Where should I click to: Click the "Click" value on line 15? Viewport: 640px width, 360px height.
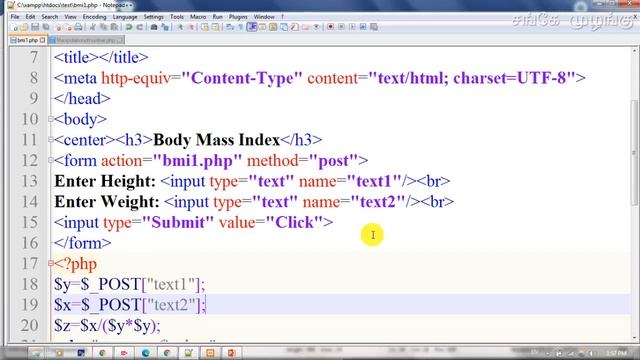click(295, 222)
